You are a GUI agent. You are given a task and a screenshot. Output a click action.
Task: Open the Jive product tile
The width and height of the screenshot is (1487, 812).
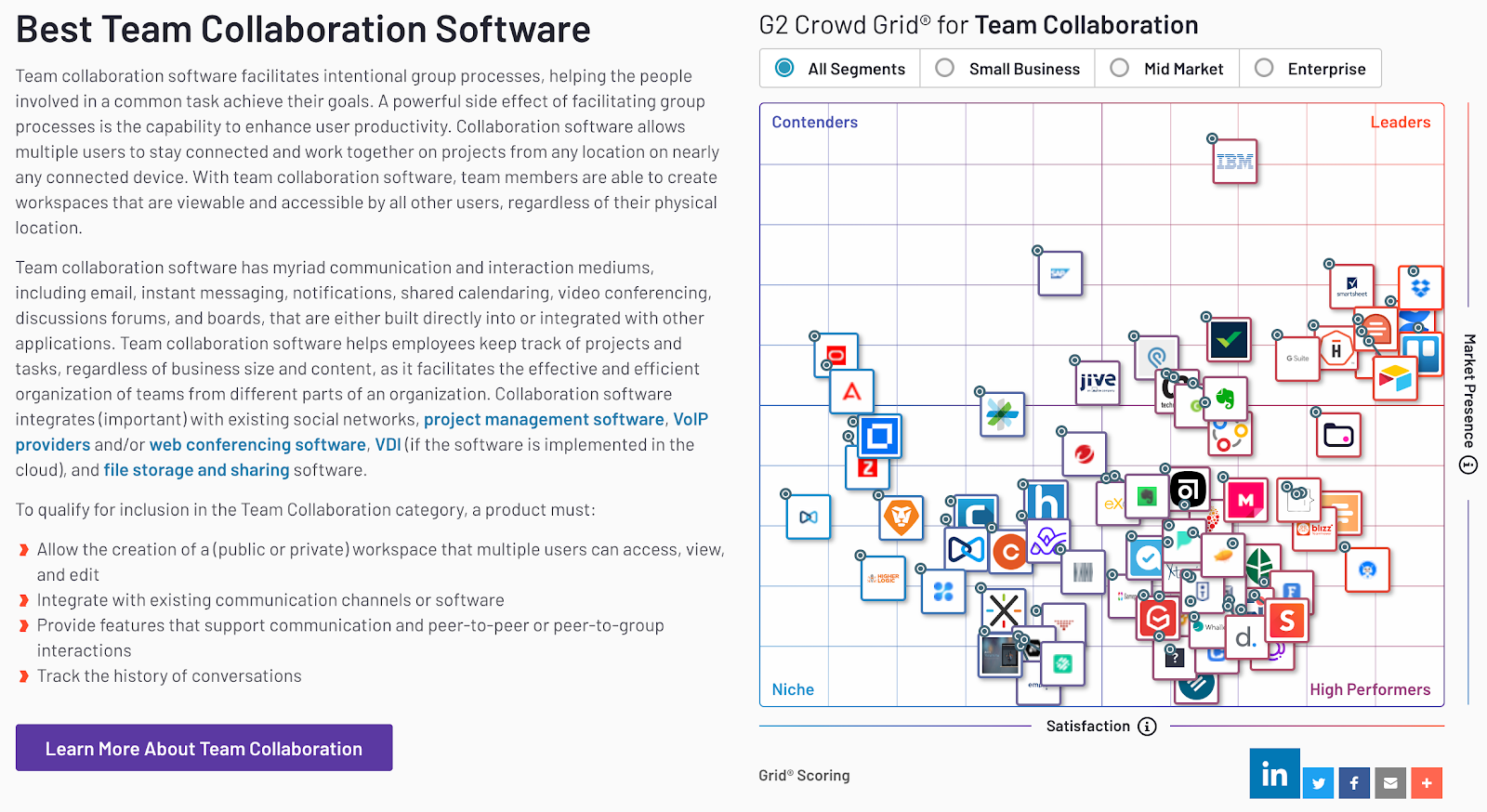1098,382
